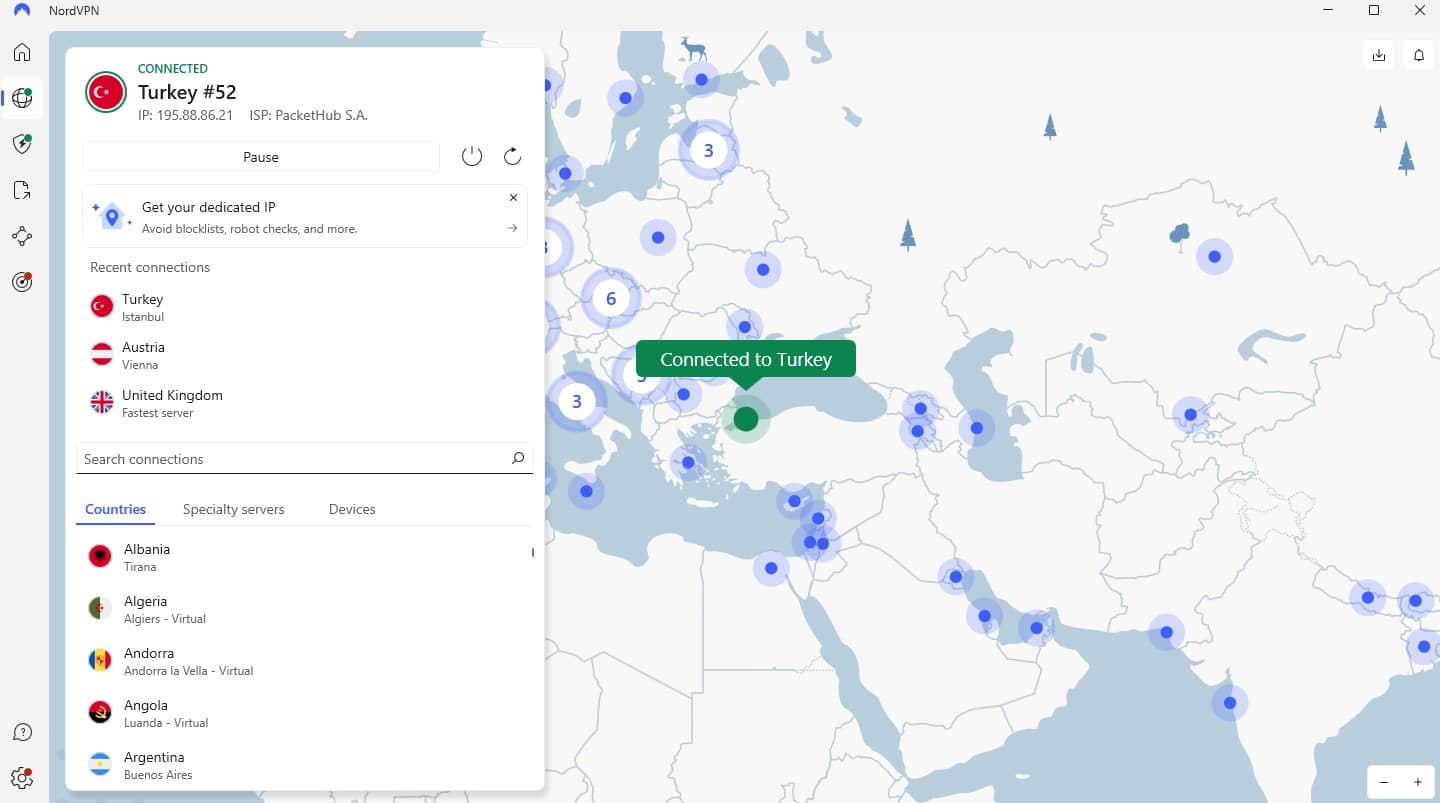Open settings gear icon

[x=22, y=777]
